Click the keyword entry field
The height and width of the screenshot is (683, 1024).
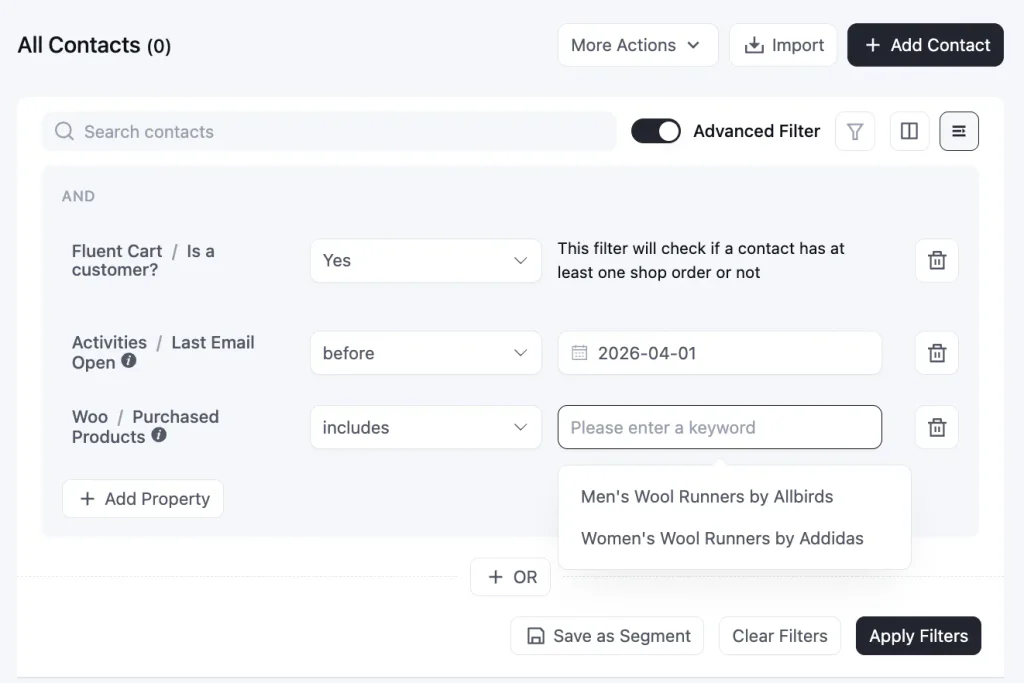(720, 428)
